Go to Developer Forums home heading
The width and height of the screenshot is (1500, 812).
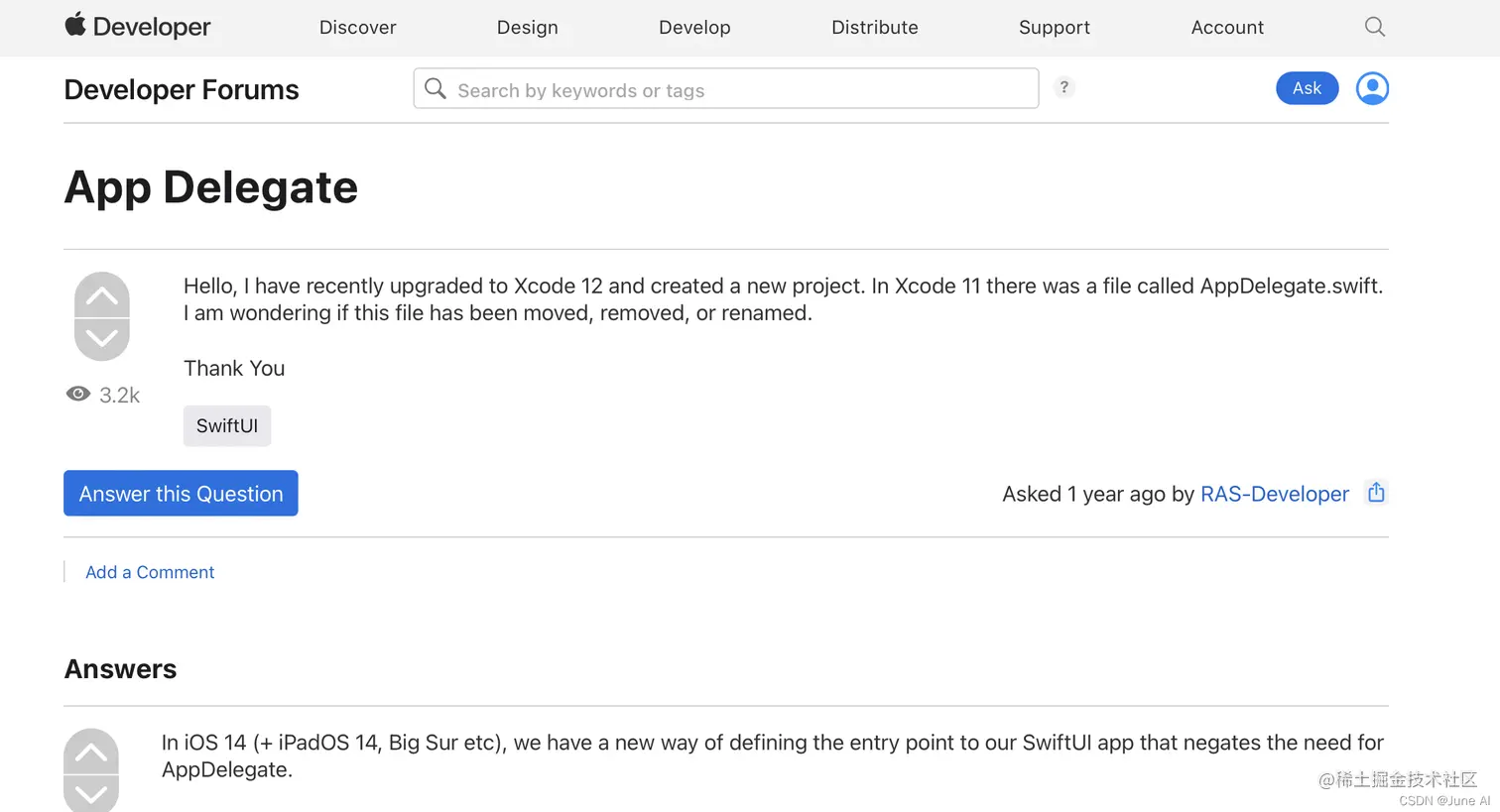[182, 89]
